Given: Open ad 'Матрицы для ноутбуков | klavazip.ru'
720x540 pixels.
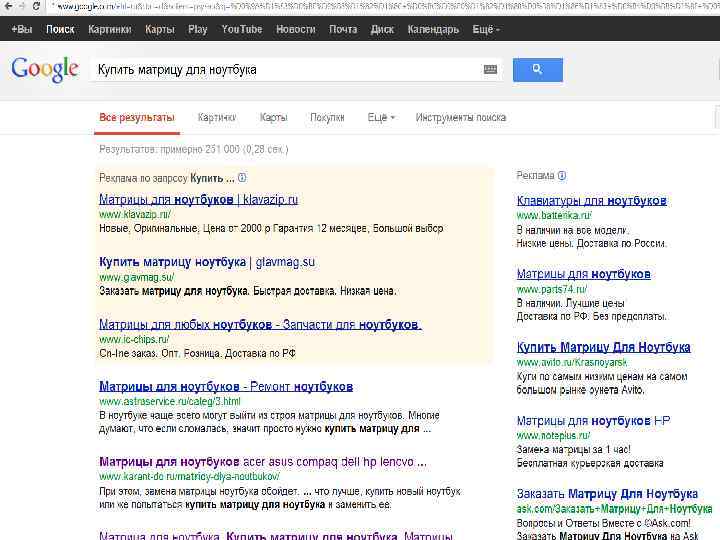Looking at the screenshot, I should click(x=198, y=200).
